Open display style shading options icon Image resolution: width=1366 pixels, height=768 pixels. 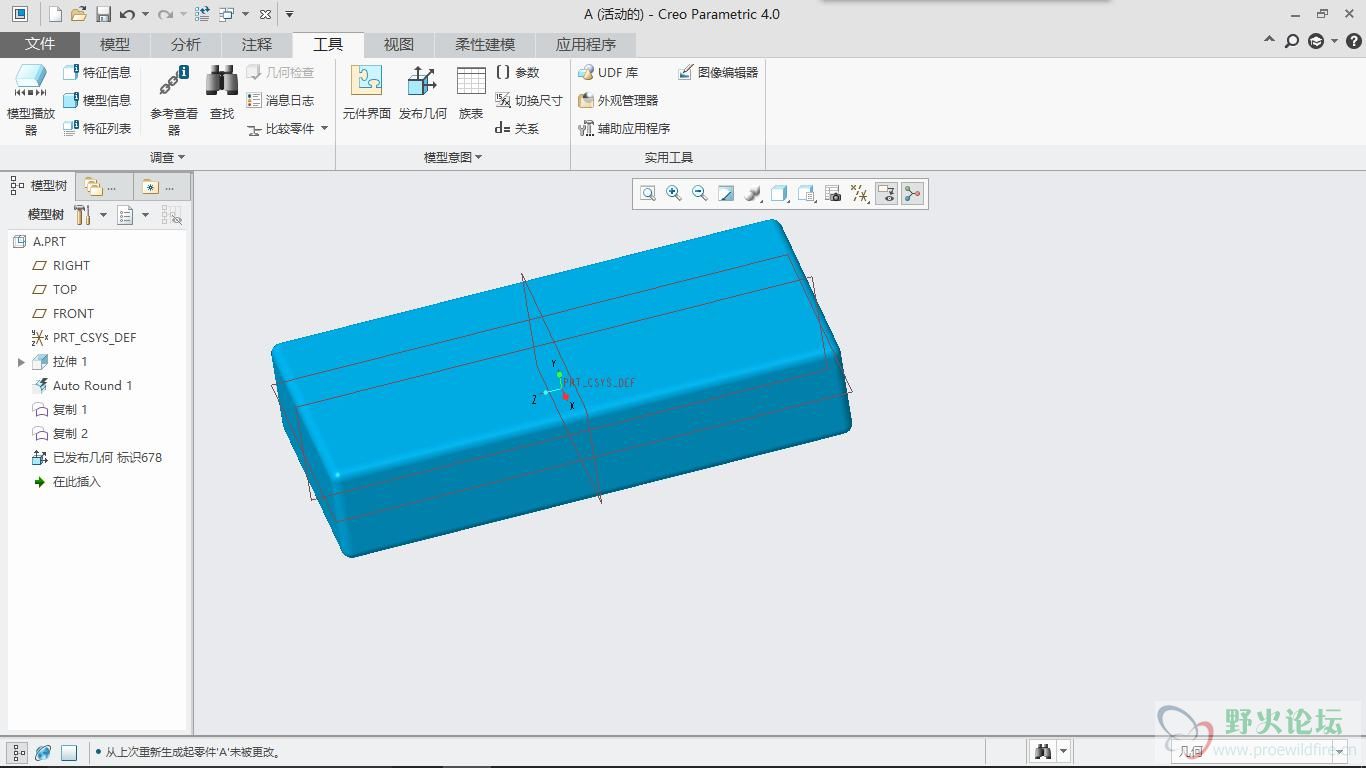coord(753,194)
